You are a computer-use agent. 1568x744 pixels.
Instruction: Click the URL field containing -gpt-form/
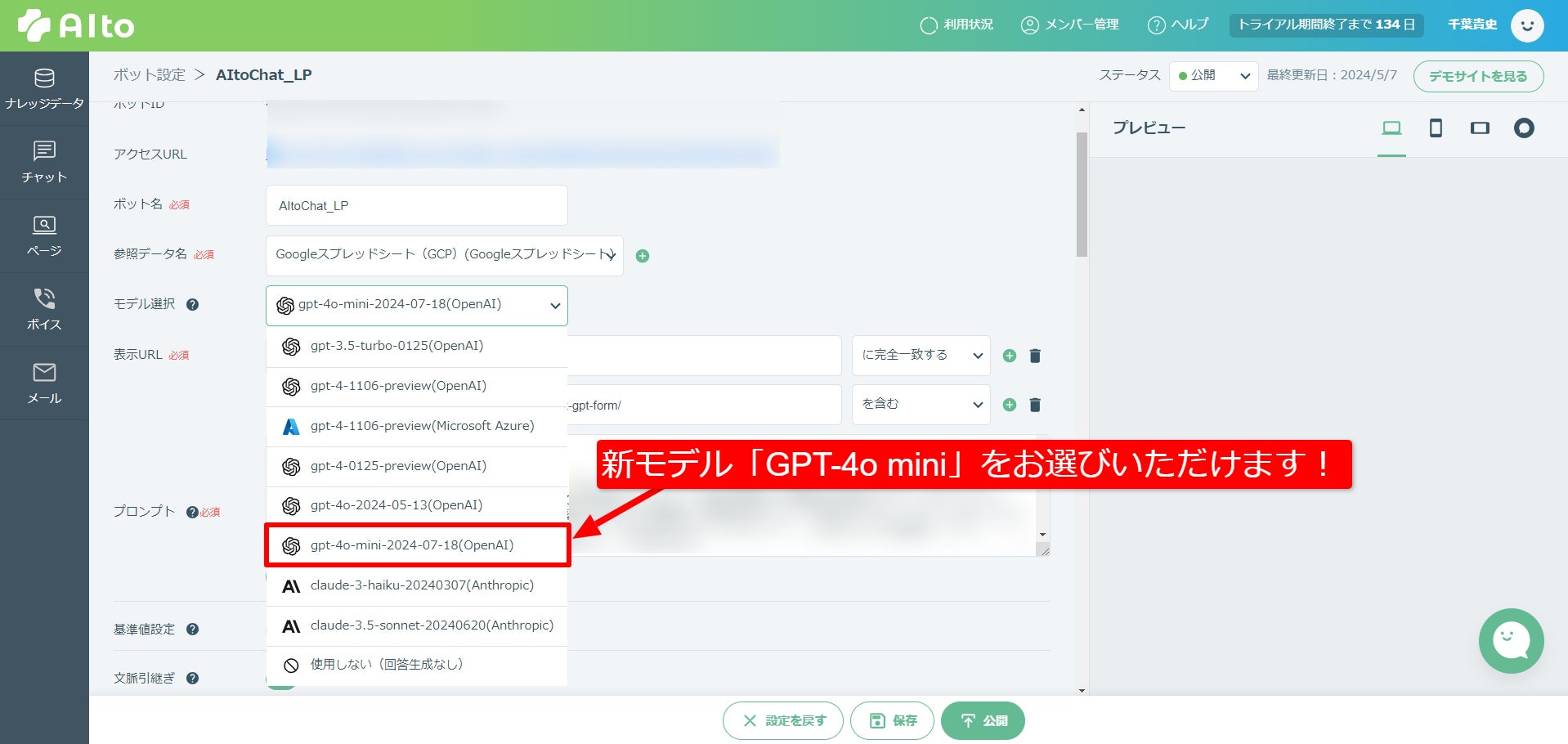704,405
